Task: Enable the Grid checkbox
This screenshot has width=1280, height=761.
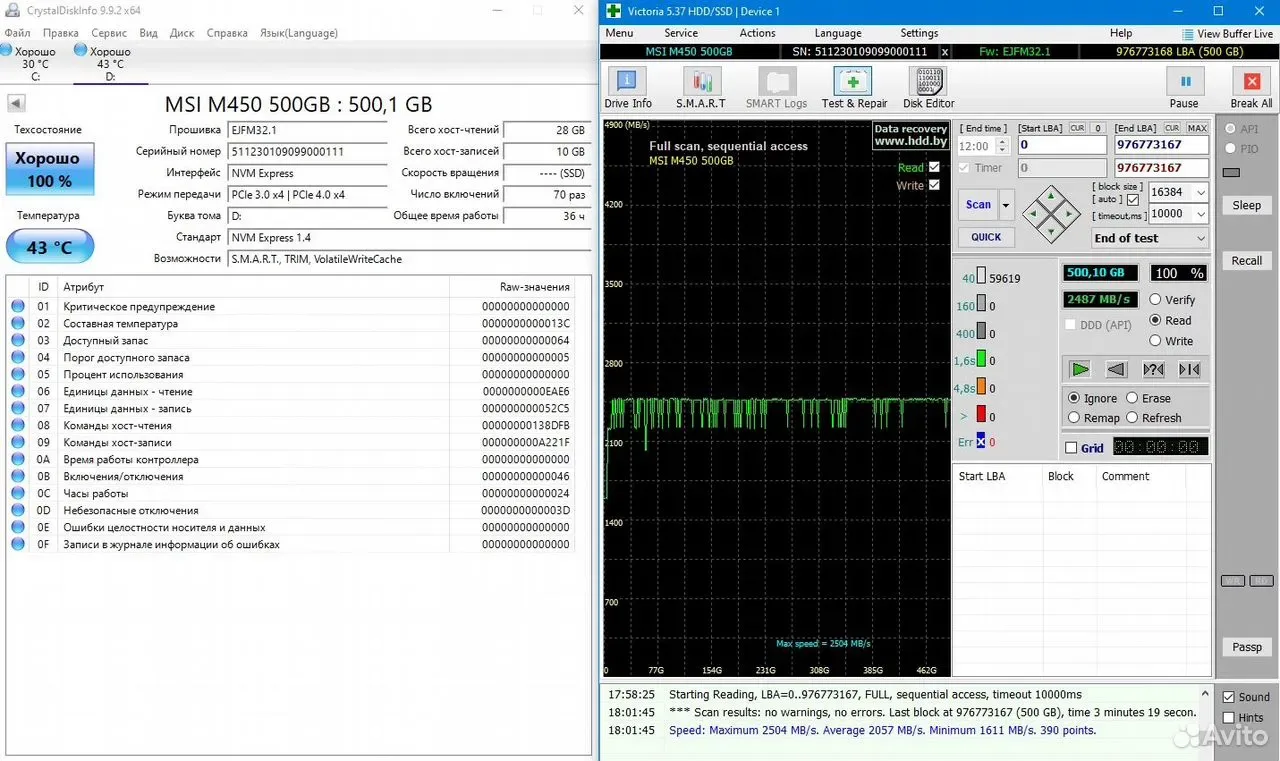Action: [x=1072, y=448]
